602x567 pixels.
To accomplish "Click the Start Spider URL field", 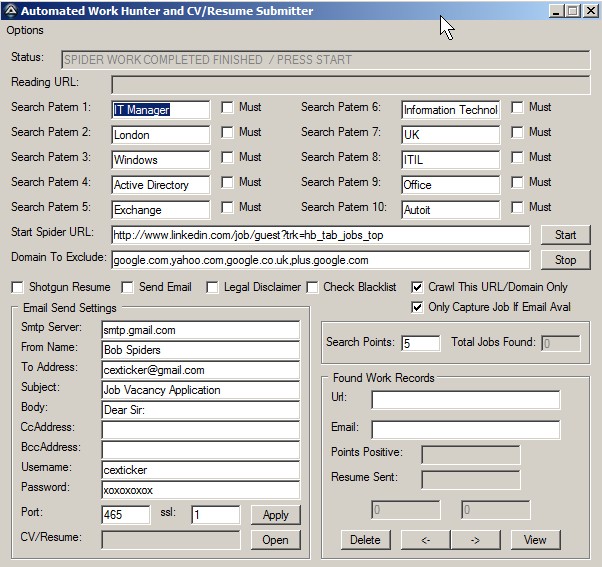I will [320, 235].
